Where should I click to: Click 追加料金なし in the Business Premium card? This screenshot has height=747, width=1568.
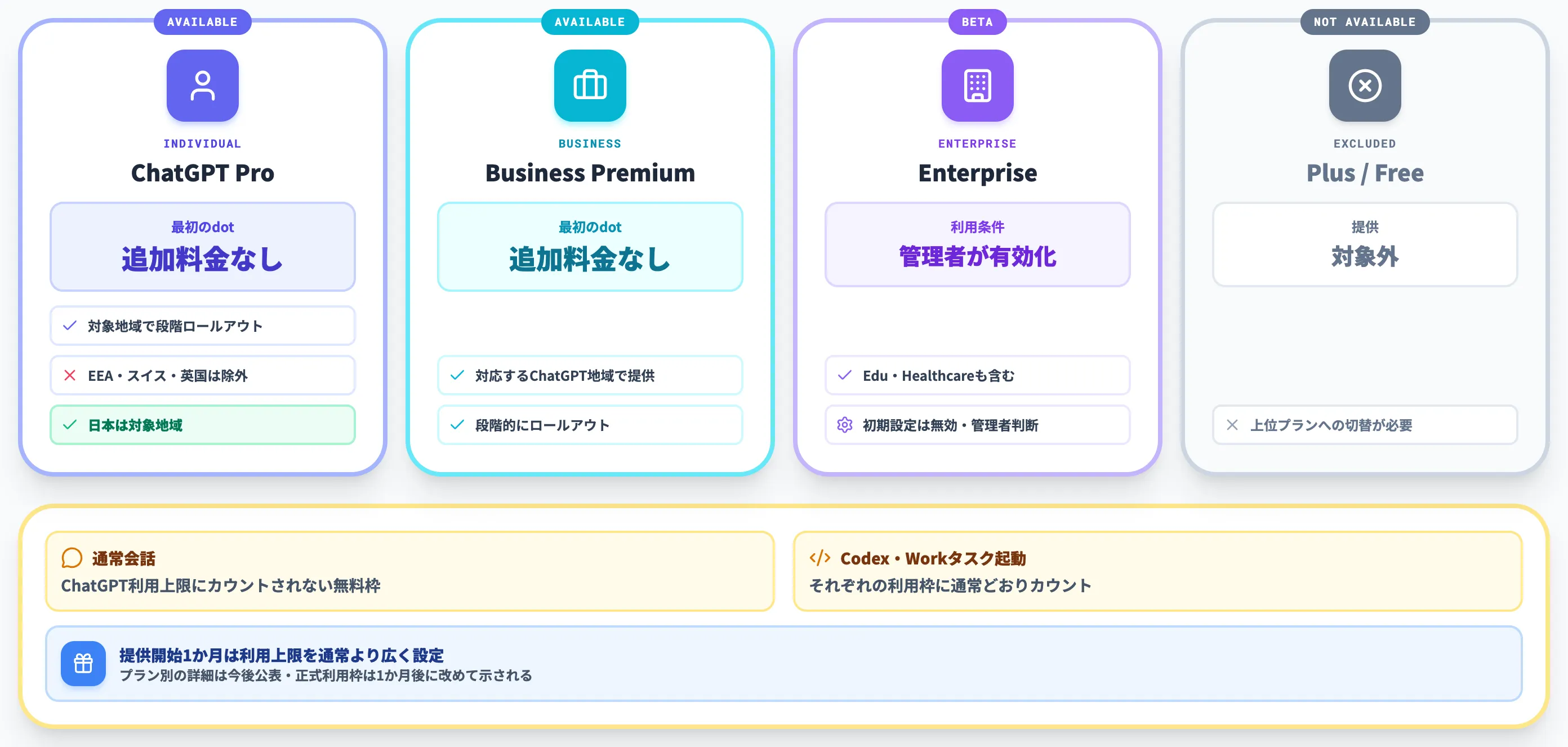point(590,259)
